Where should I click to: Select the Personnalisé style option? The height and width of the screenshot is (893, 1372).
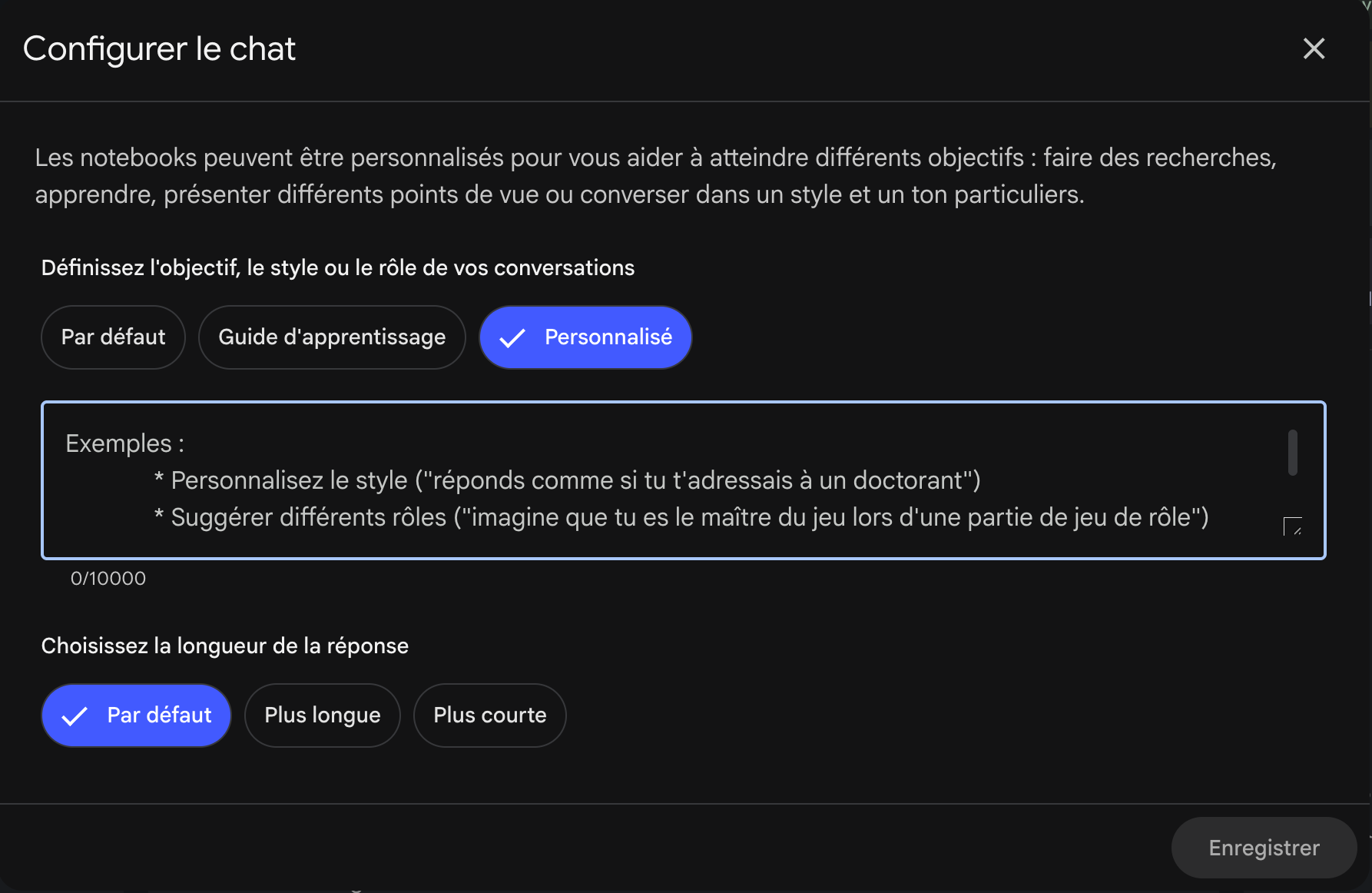pos(585,337)
